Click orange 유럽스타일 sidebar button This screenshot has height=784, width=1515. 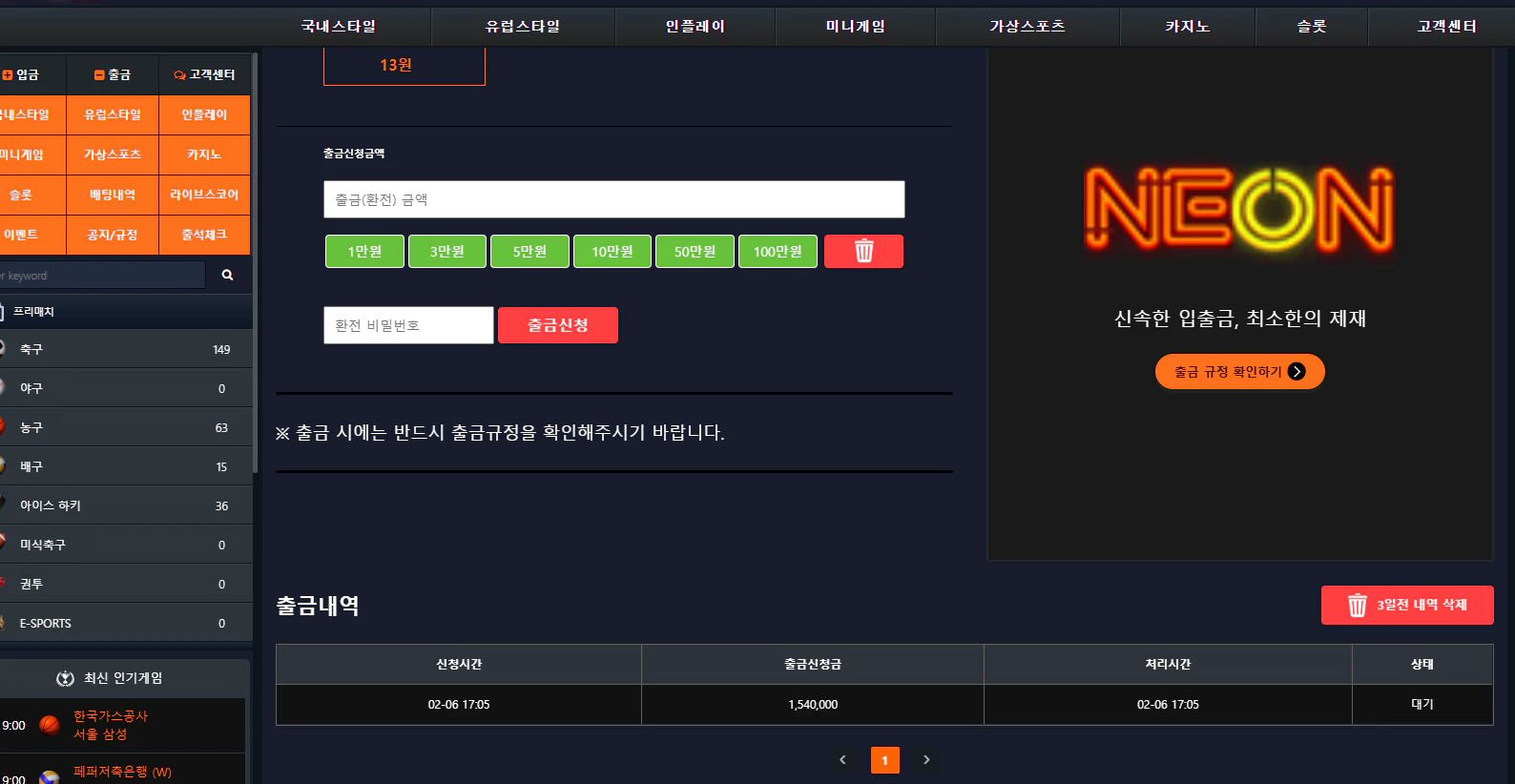(x=113, y=114)
